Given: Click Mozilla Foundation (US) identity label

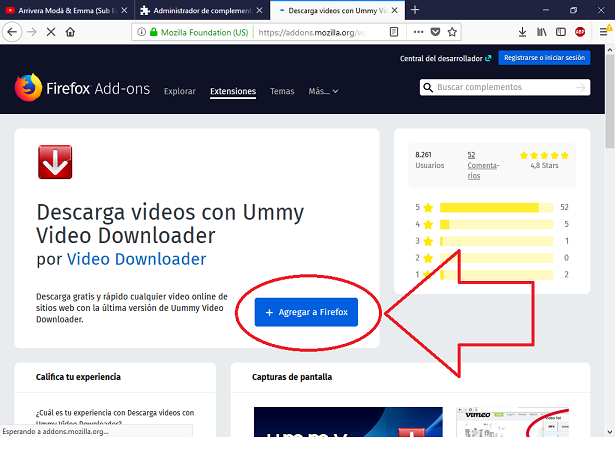Looking at the screenshot, I should tap(204, 33).
